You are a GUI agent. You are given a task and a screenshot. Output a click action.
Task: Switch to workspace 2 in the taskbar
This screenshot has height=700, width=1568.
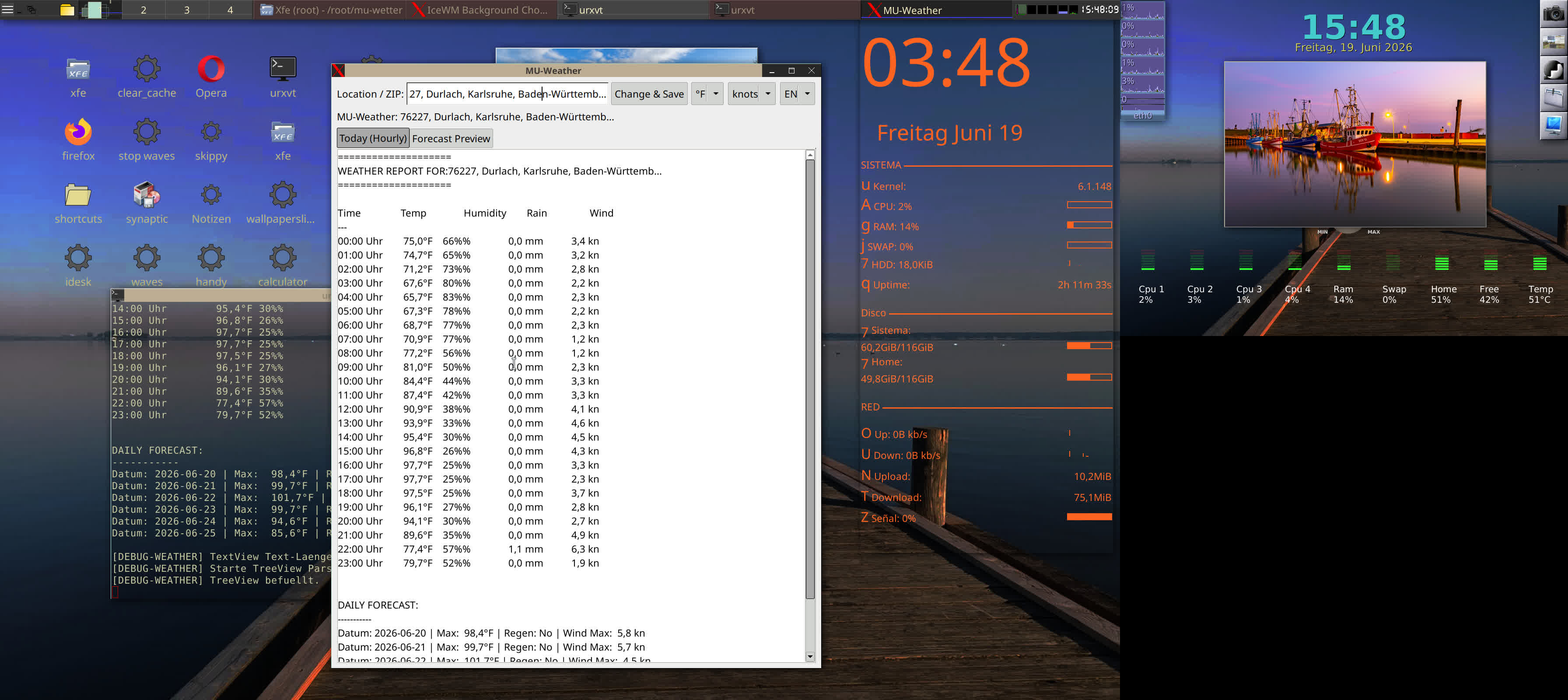click(x=143, y=10)
